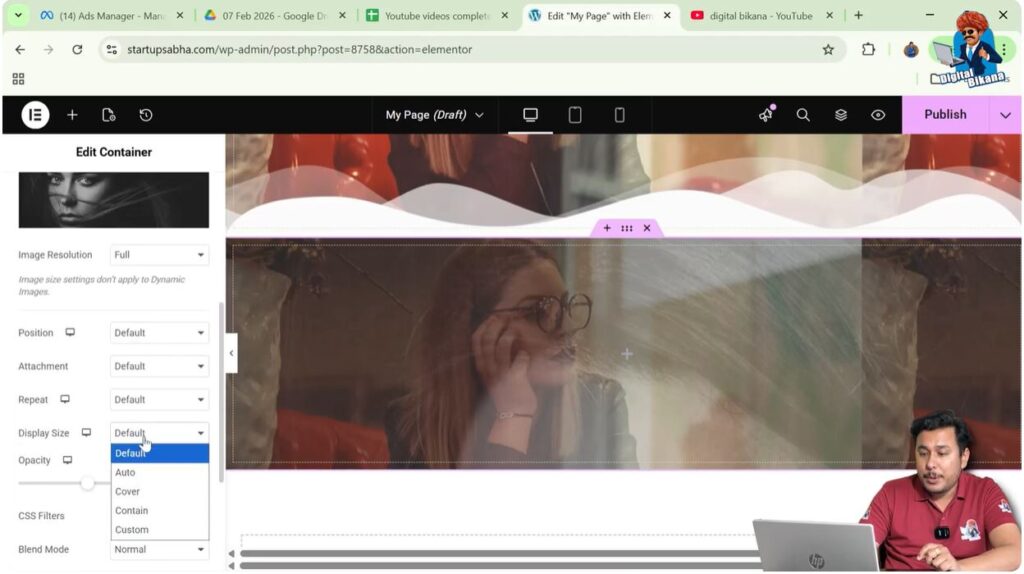1024x574 pixels.
Task: Switch to Youtube videos spreadsheet tab
Action: pos(436,16)
